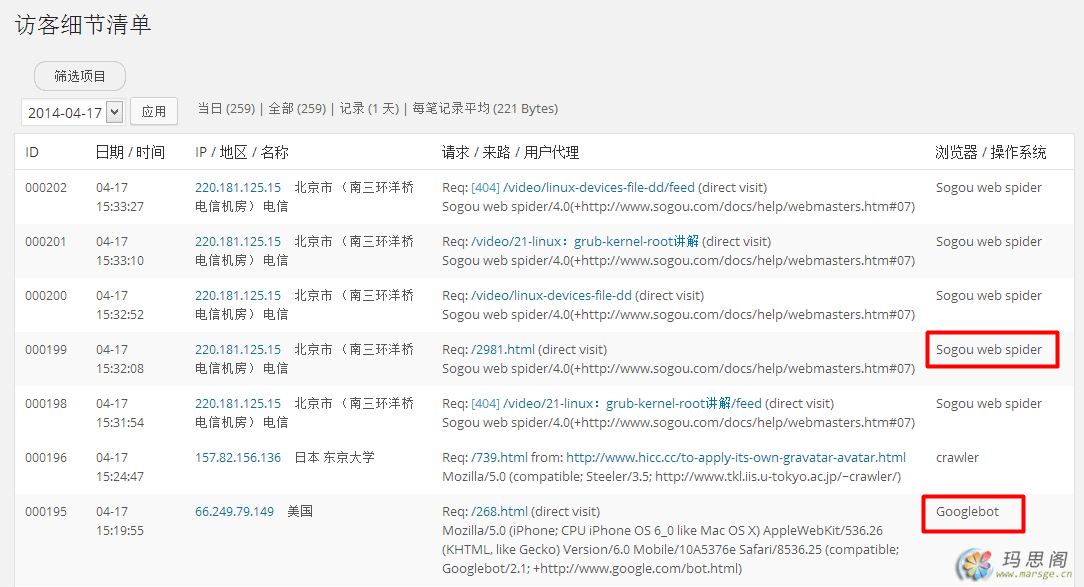Open the /2981.html request link

(x=503, y=349)
